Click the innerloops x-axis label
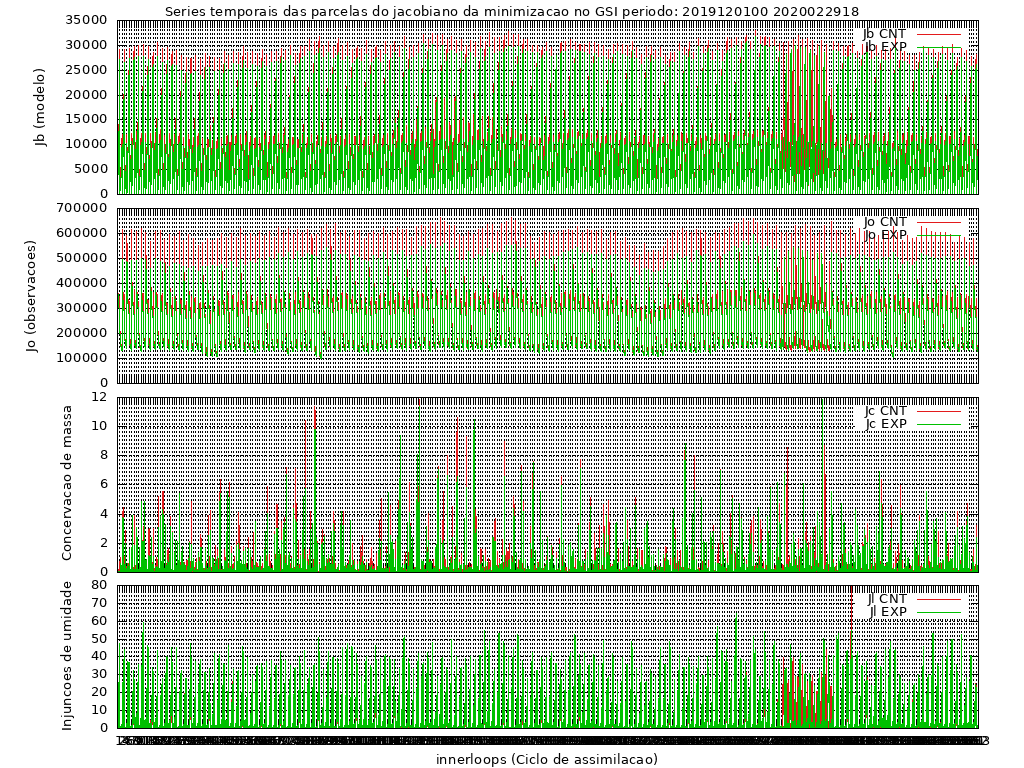The height and width of the screenshot is (768, 1024). [547, 759]
